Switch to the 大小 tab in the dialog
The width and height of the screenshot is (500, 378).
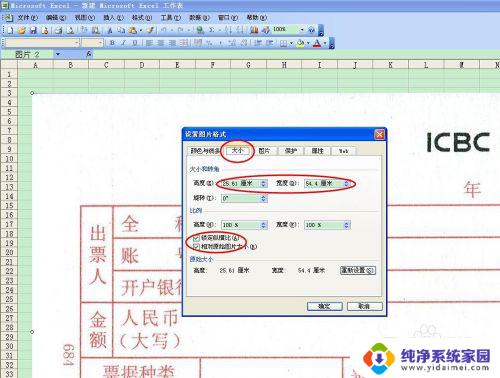click(237, 151)
